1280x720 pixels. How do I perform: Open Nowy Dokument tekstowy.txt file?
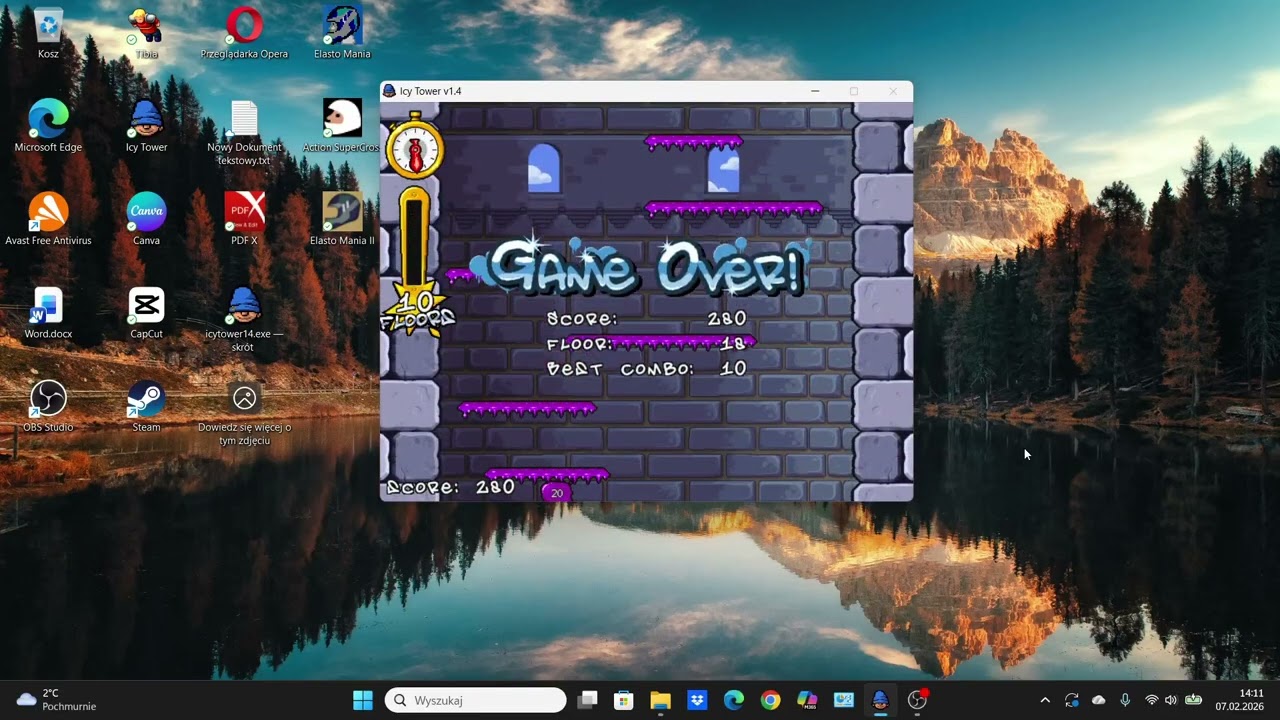tap(244, 133)
